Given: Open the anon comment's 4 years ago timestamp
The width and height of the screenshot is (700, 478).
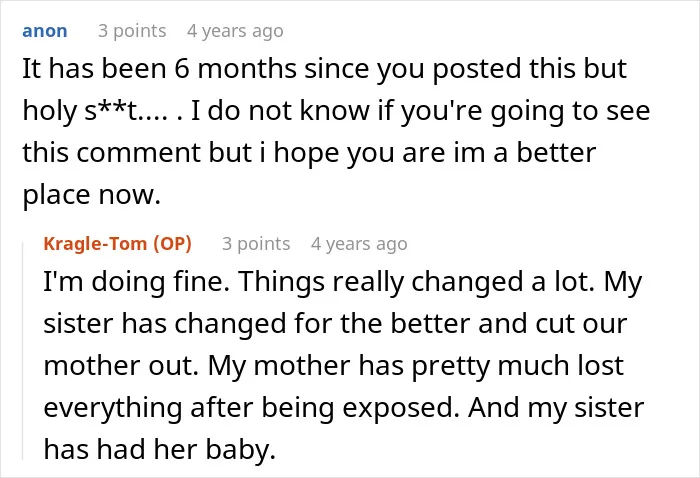Looking at the screenshot, I should point(235,31).
